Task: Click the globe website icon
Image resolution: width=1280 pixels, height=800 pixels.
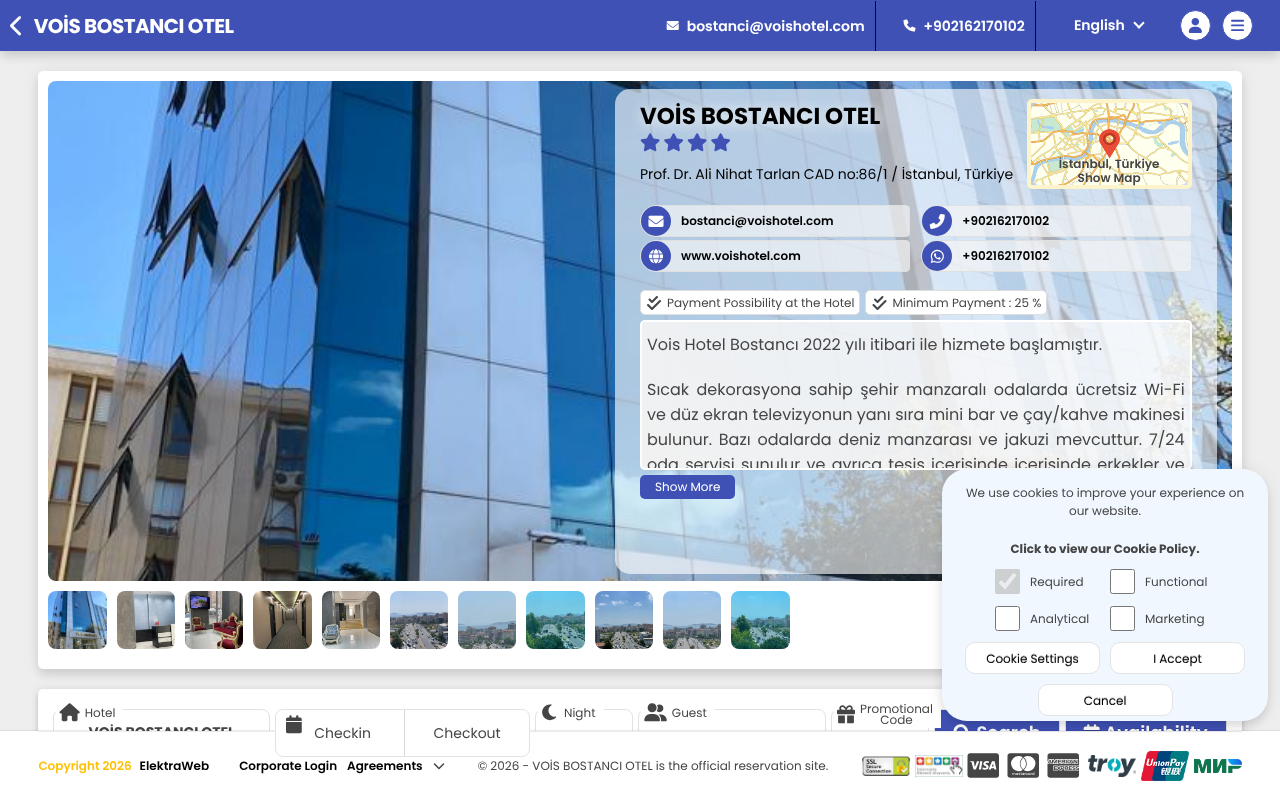Action: click(x=656, y=256)
